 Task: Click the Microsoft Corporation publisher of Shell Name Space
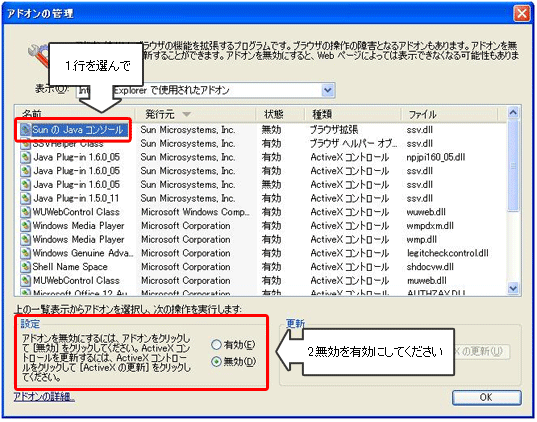pos(186,267)
